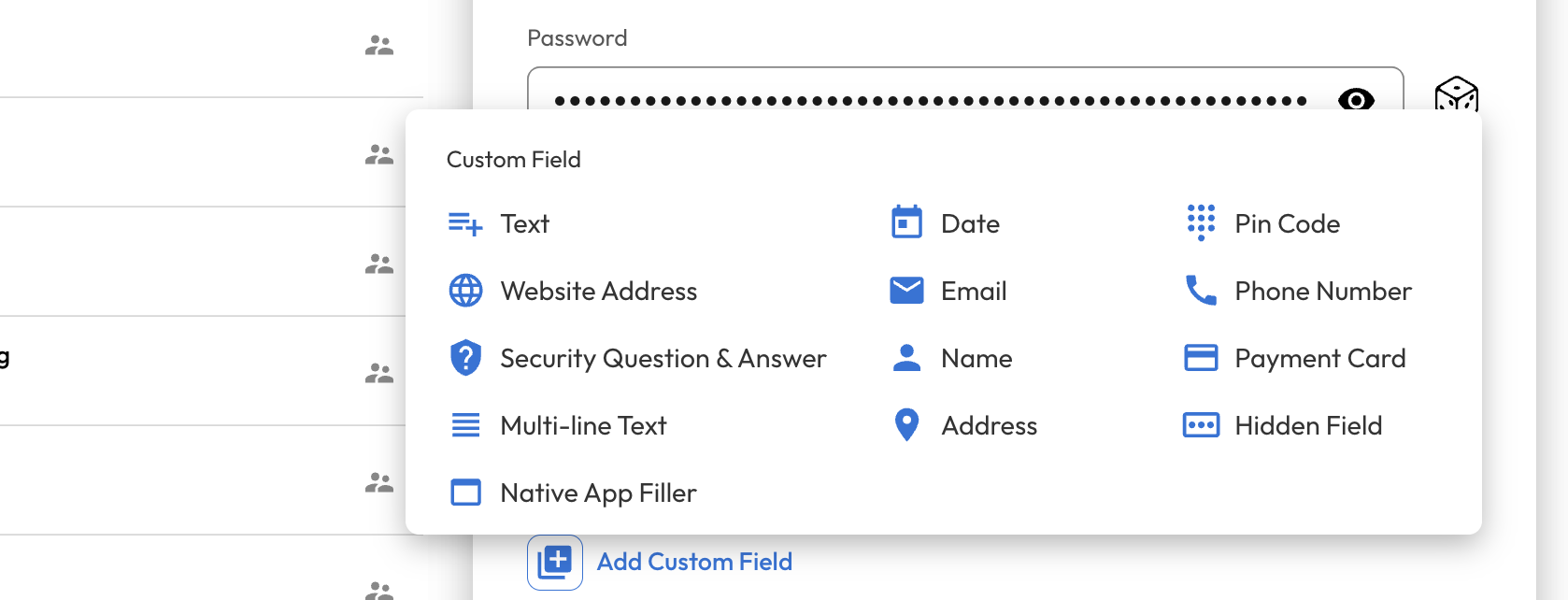Click the password generator dice icon

pyautogui.click(x=1455, y=95)
